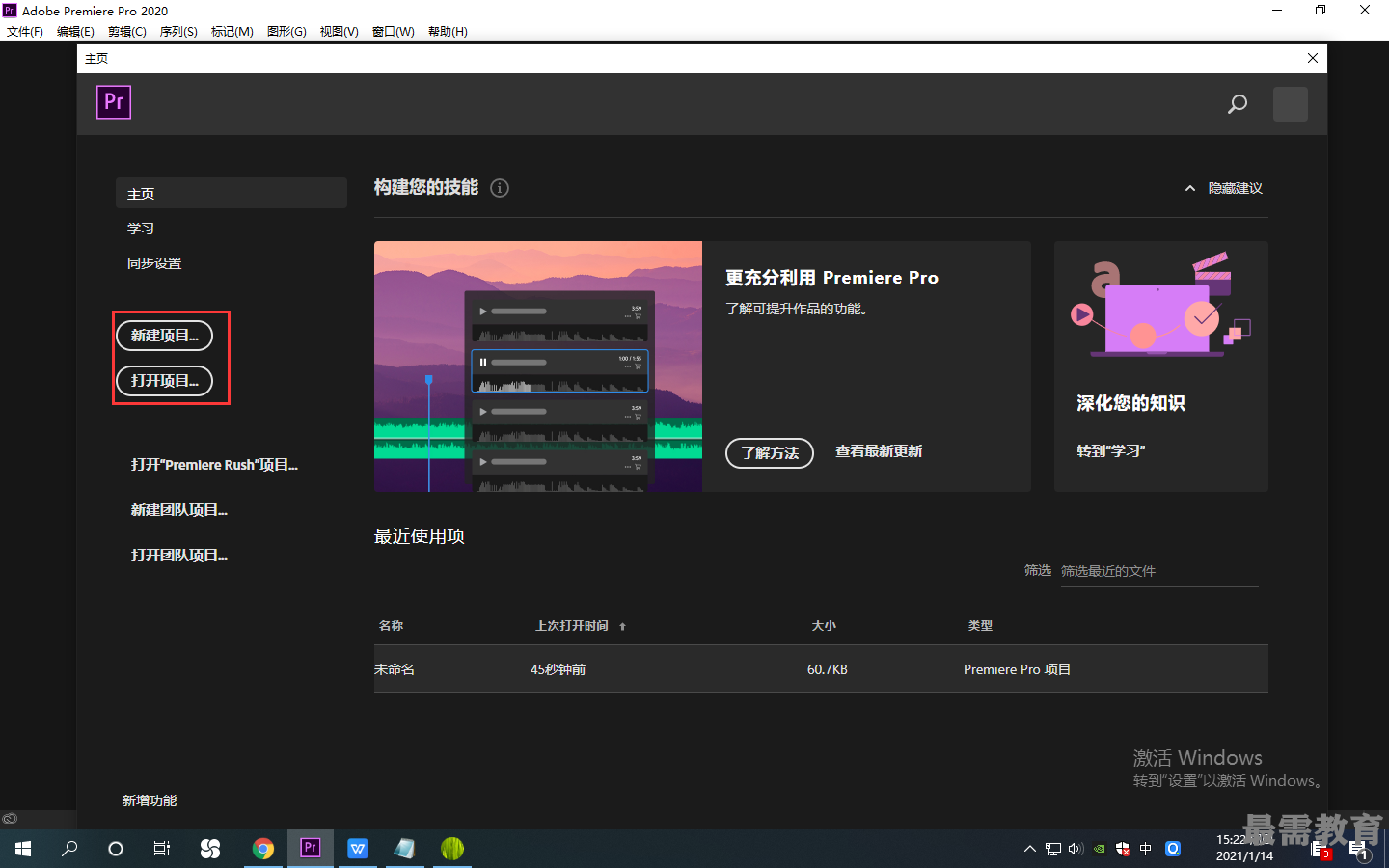1389x868 pixels.
Task: Click the 新建项目... button
Action: (x=165, y=336)
